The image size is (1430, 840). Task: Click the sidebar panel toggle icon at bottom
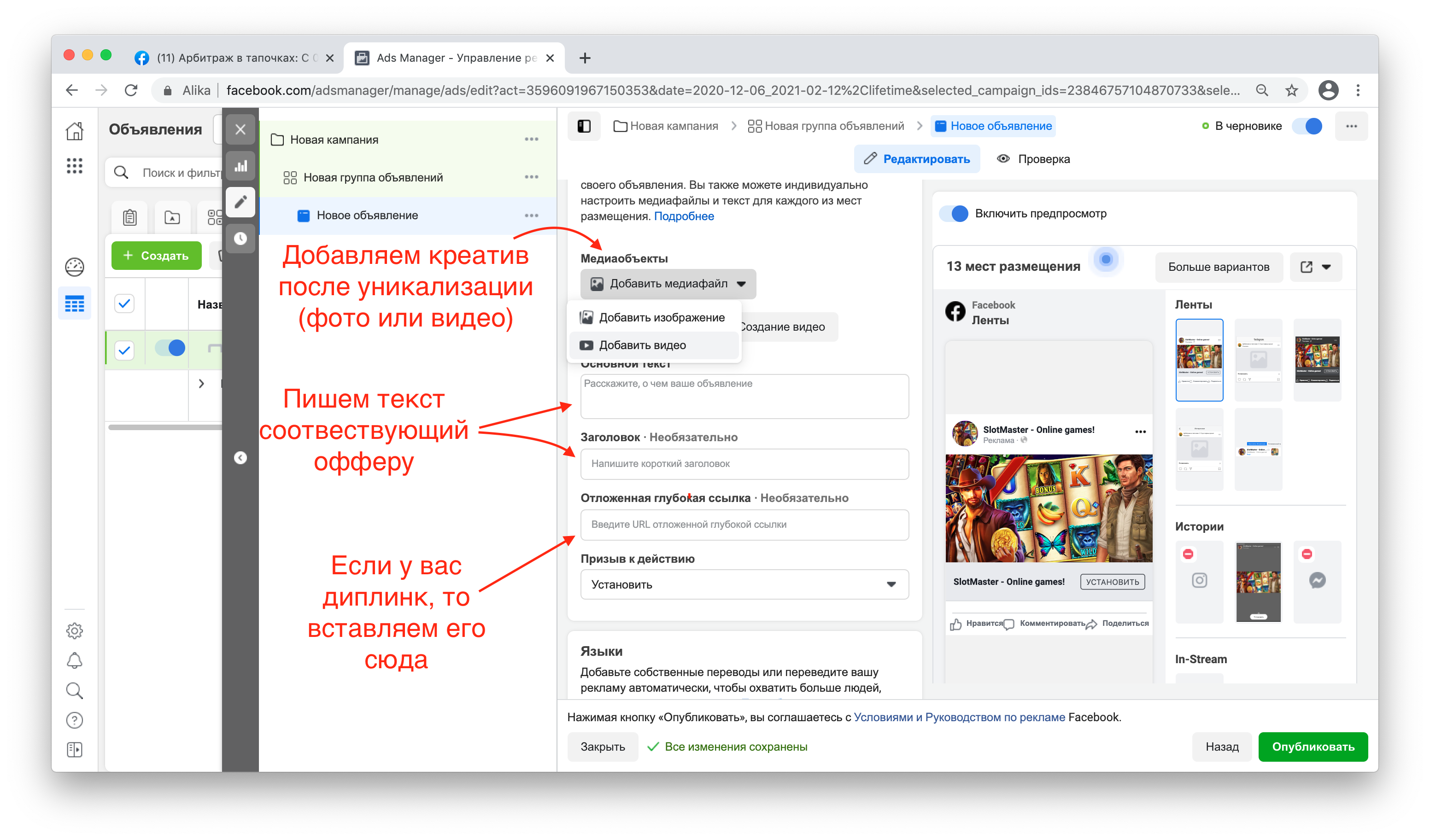click(74, 750)
